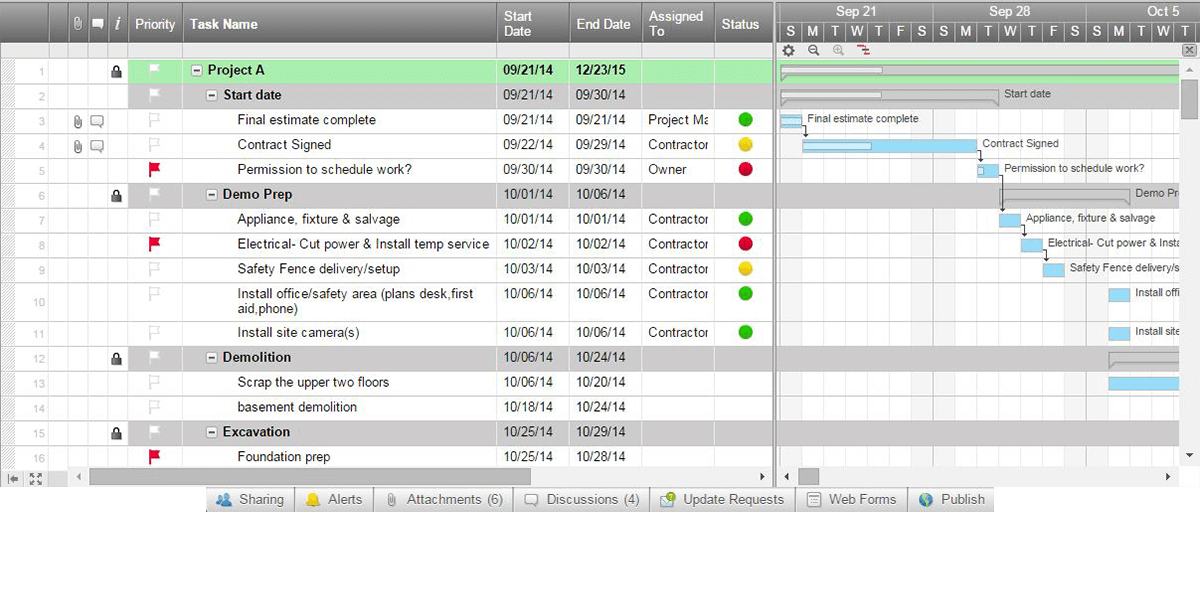
Task: Open attachment on Final estimate complete row
Action: (x=78, y=121)
